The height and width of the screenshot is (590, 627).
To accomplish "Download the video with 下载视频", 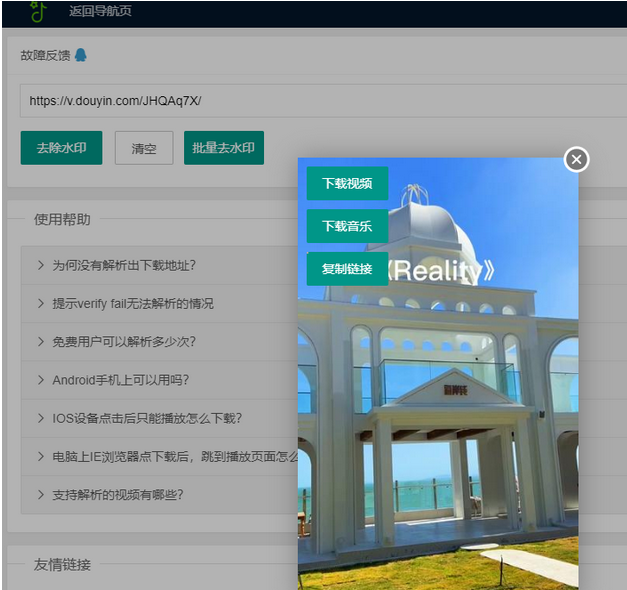I will click(x=347, y=183).
